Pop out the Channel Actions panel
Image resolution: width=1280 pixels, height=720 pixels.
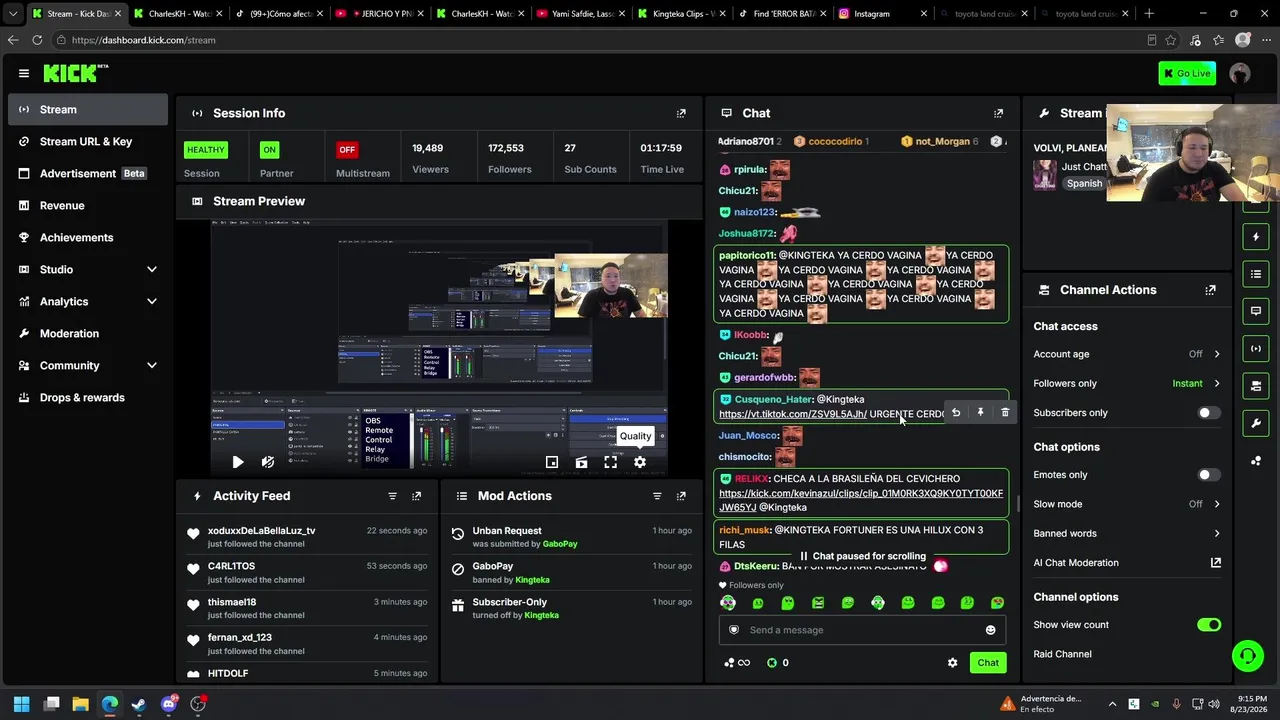tap(1210, 290)
